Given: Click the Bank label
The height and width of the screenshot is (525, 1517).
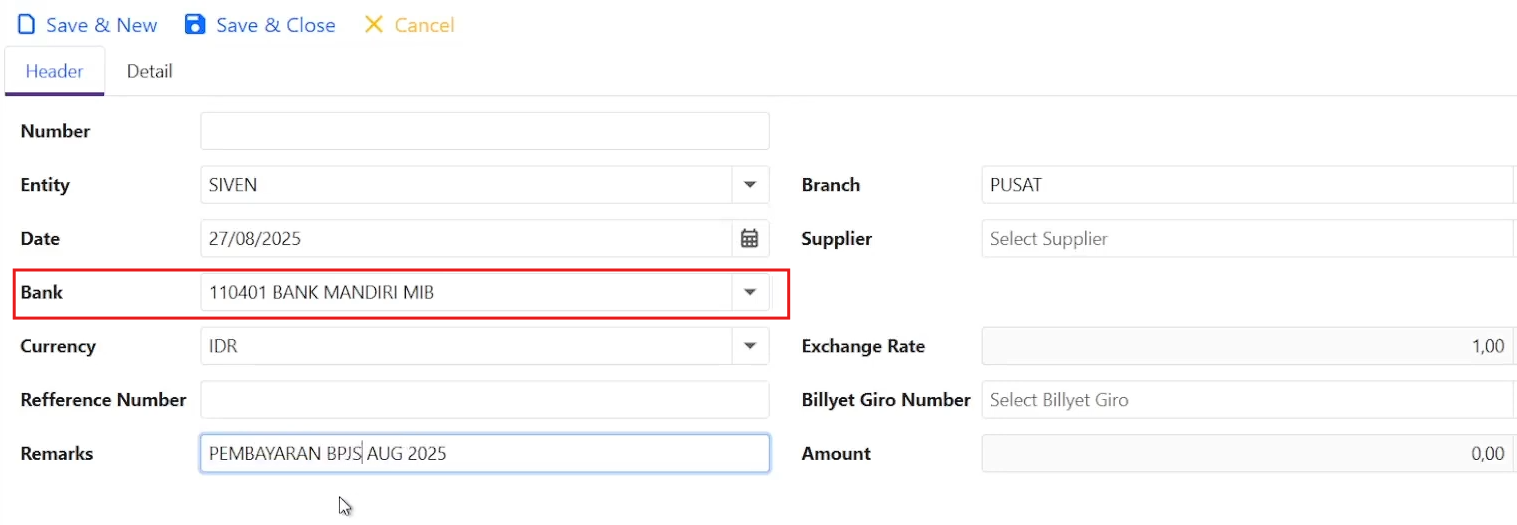Looking at the screenshot, I should click(41, 292).
